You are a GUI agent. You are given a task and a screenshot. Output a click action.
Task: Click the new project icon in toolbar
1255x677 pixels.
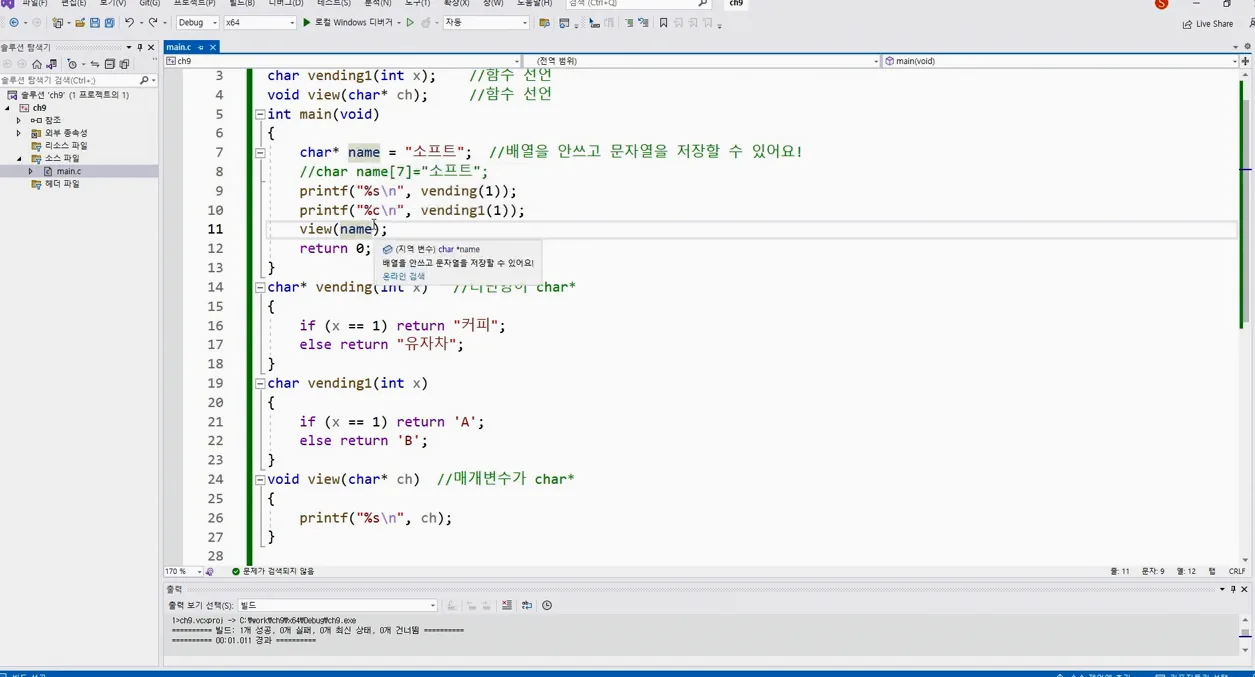(x=58, y=22)
